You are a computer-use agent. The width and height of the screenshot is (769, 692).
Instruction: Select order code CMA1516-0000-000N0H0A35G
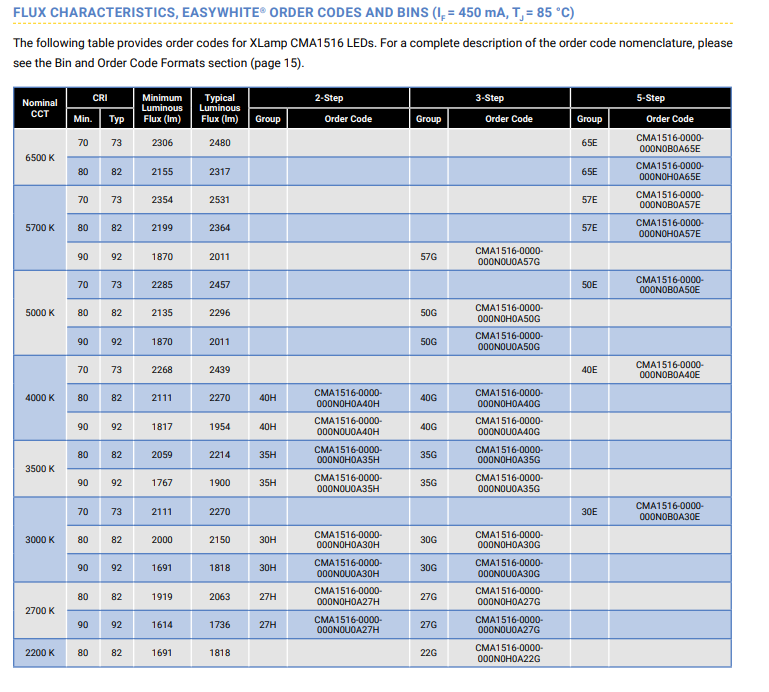(x=509, y=455)
